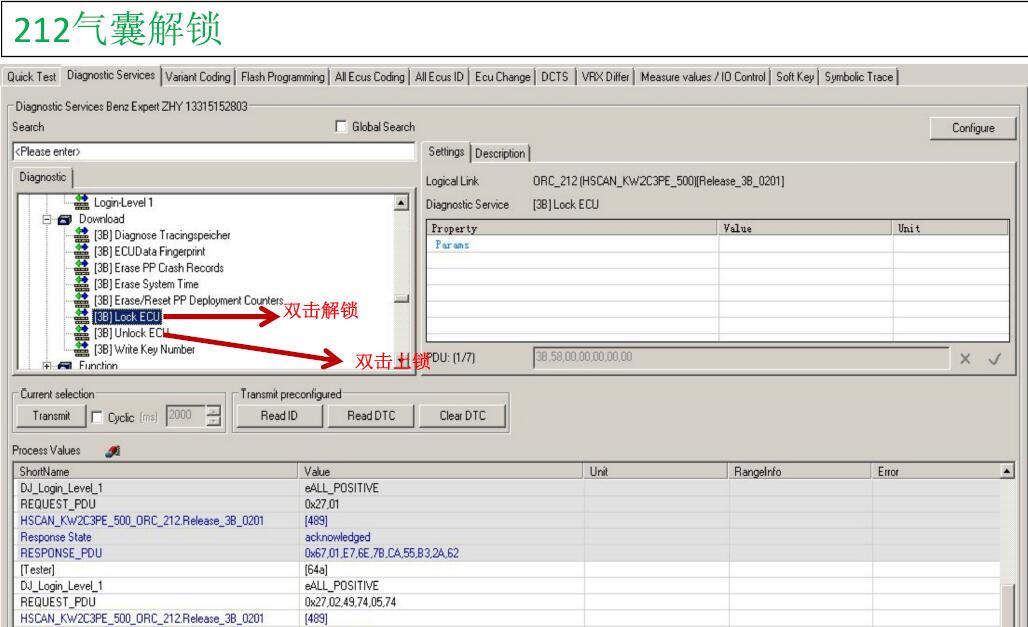Increase the cyclic interval with spinner up arrow
The image size is (1028, 627).
pyautogui.click(x=212, y=411)
